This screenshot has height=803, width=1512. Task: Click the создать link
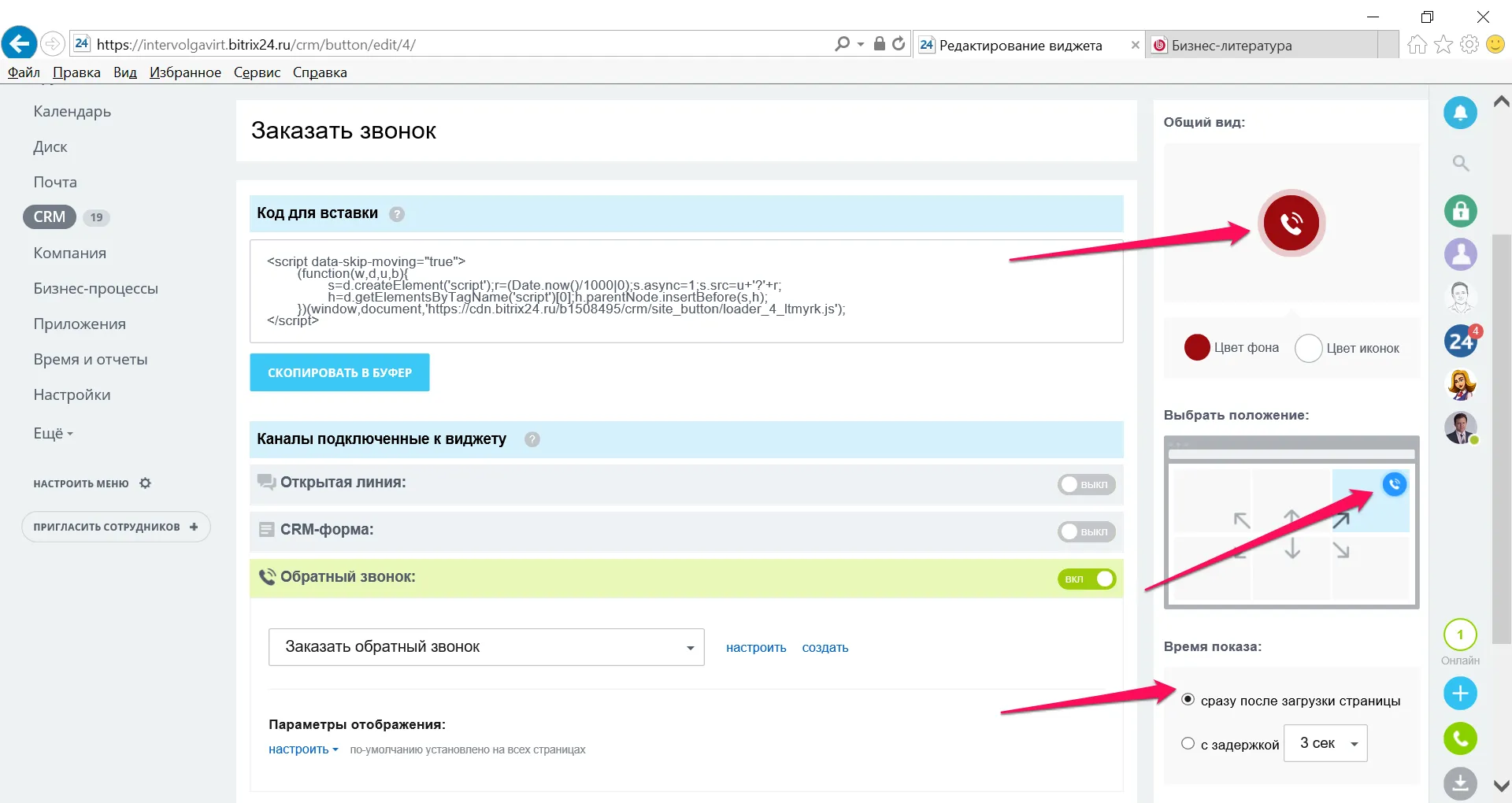tap(825, 648)
